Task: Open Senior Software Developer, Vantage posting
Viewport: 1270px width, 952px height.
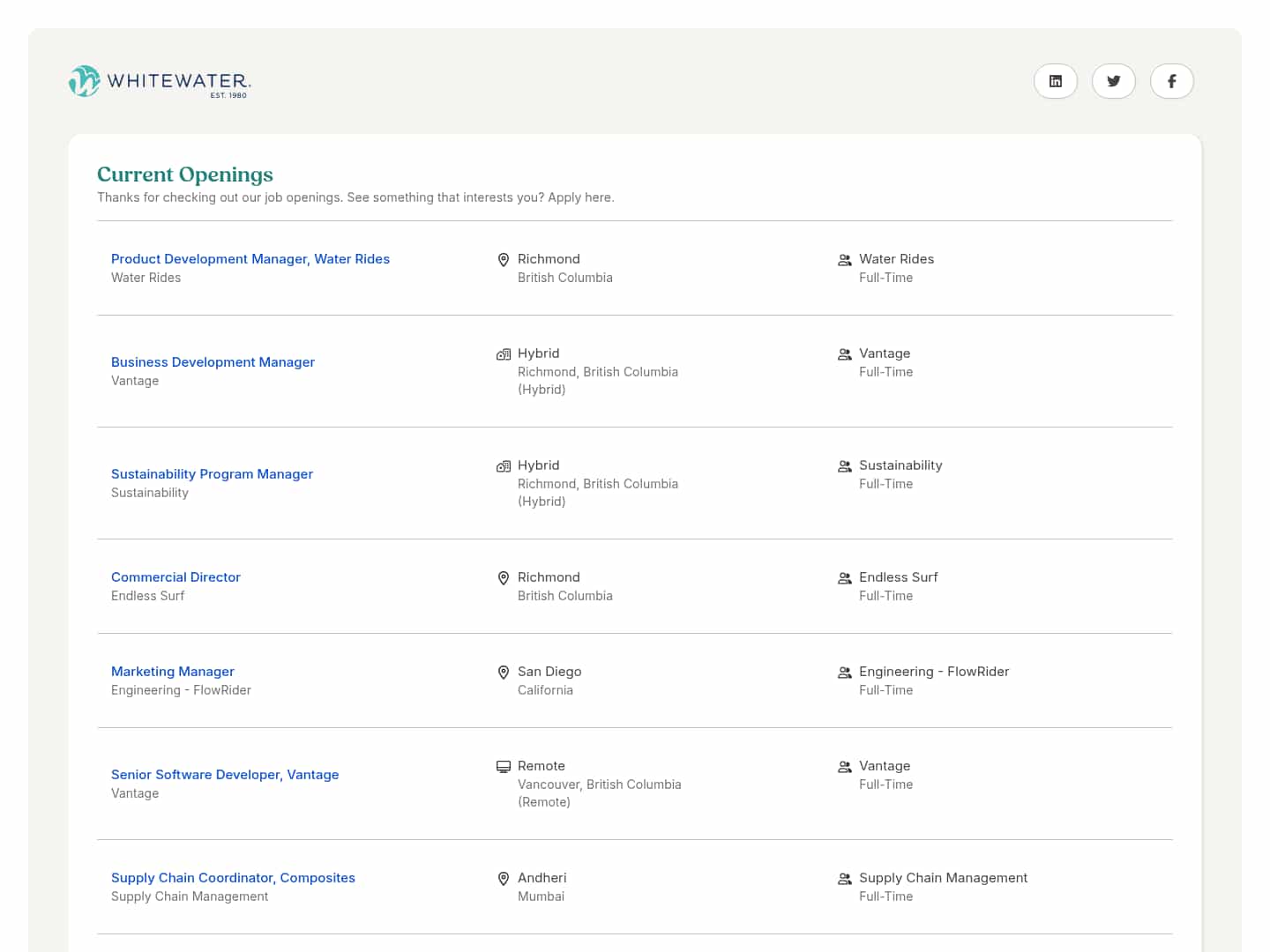Action: click(x=225, y=775)
